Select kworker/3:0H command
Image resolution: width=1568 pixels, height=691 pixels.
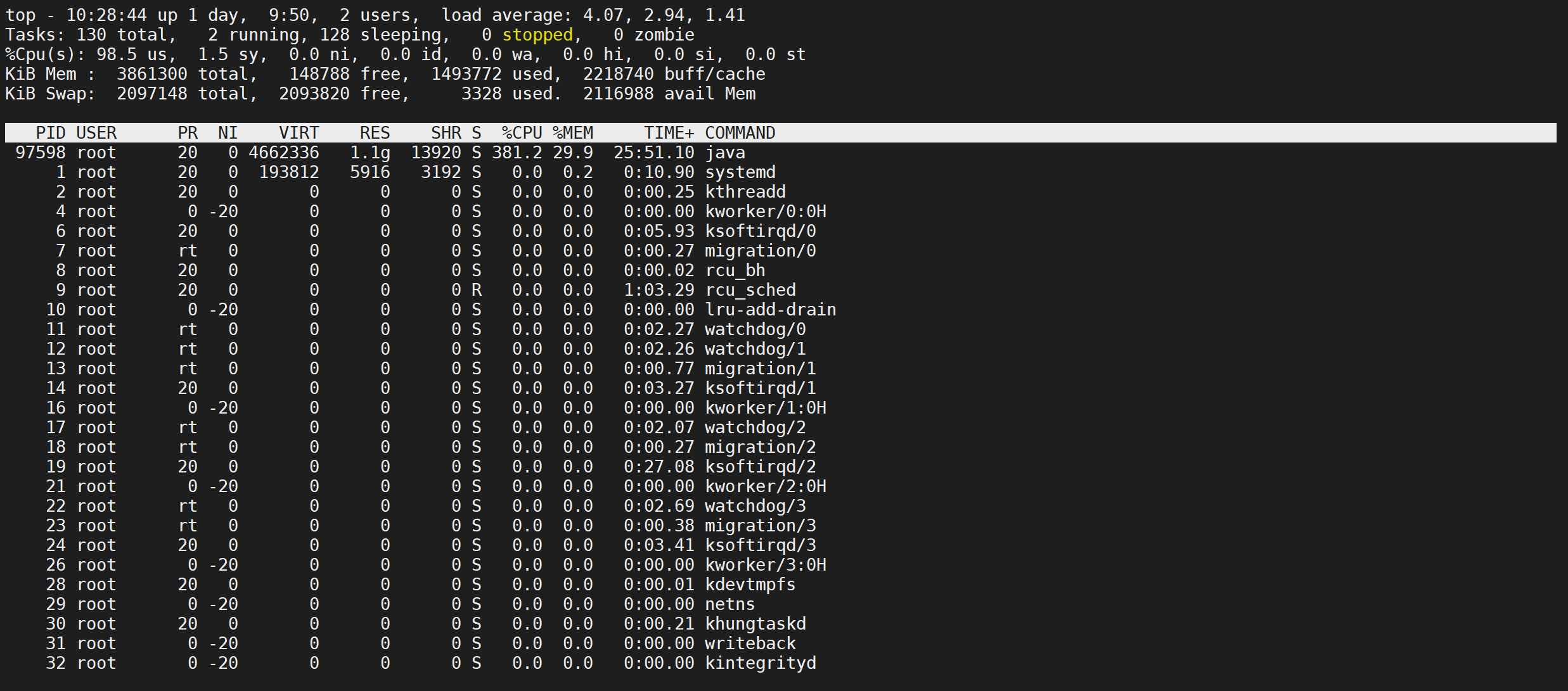(x=766, y=565)
